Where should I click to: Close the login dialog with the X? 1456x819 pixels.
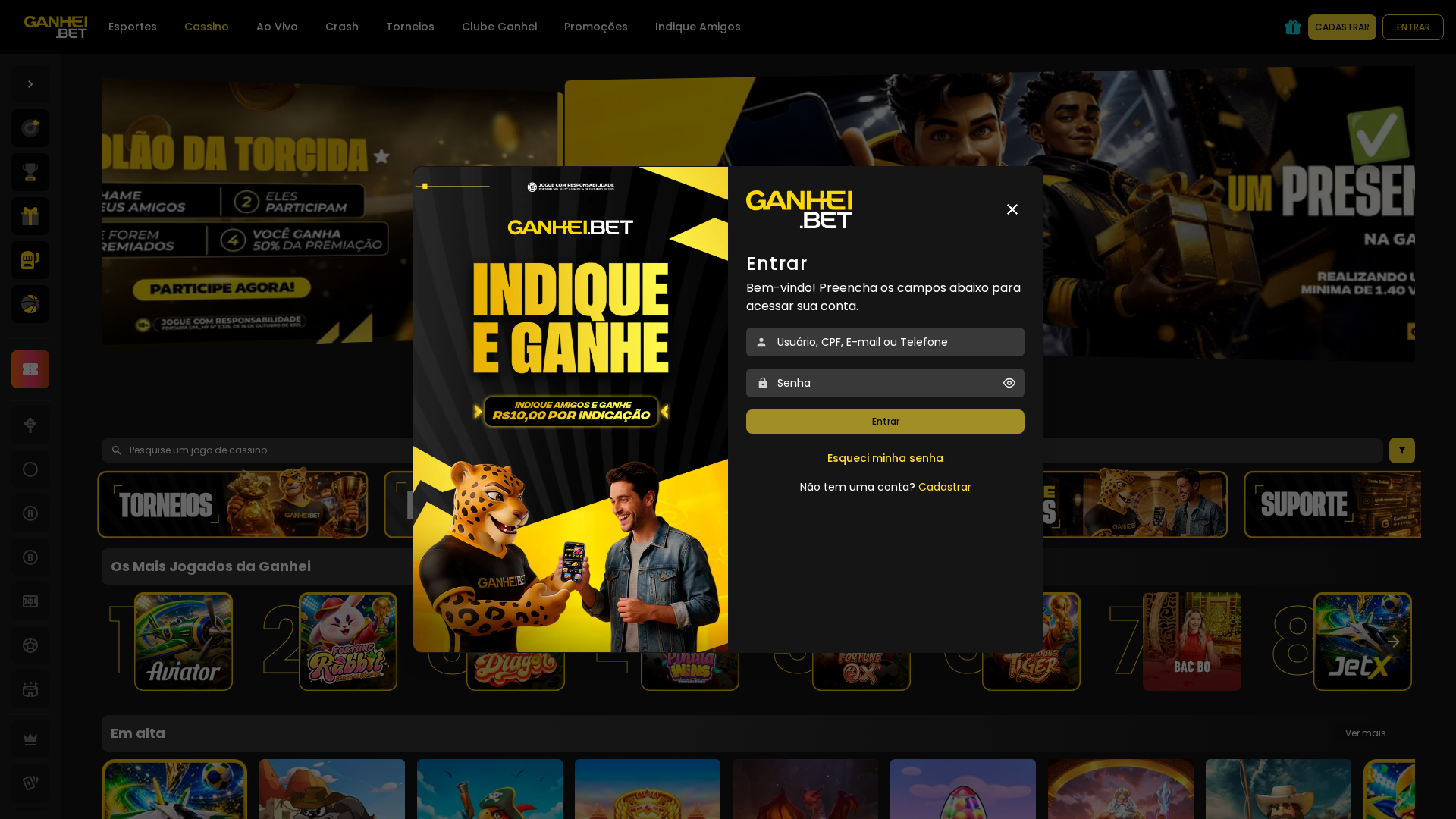(1012, 209)
